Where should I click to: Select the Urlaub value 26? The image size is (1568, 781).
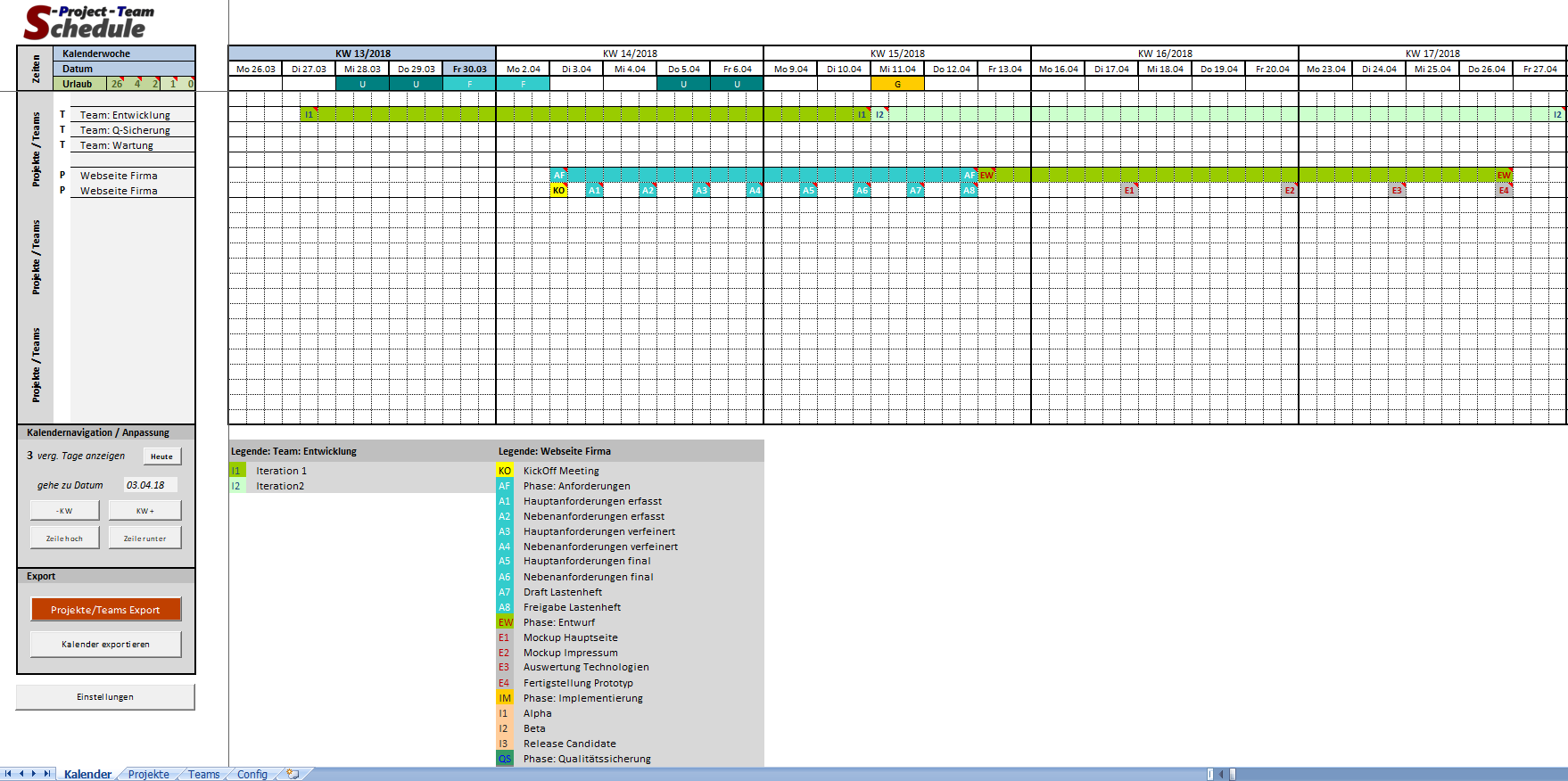[x=117, y=84]
